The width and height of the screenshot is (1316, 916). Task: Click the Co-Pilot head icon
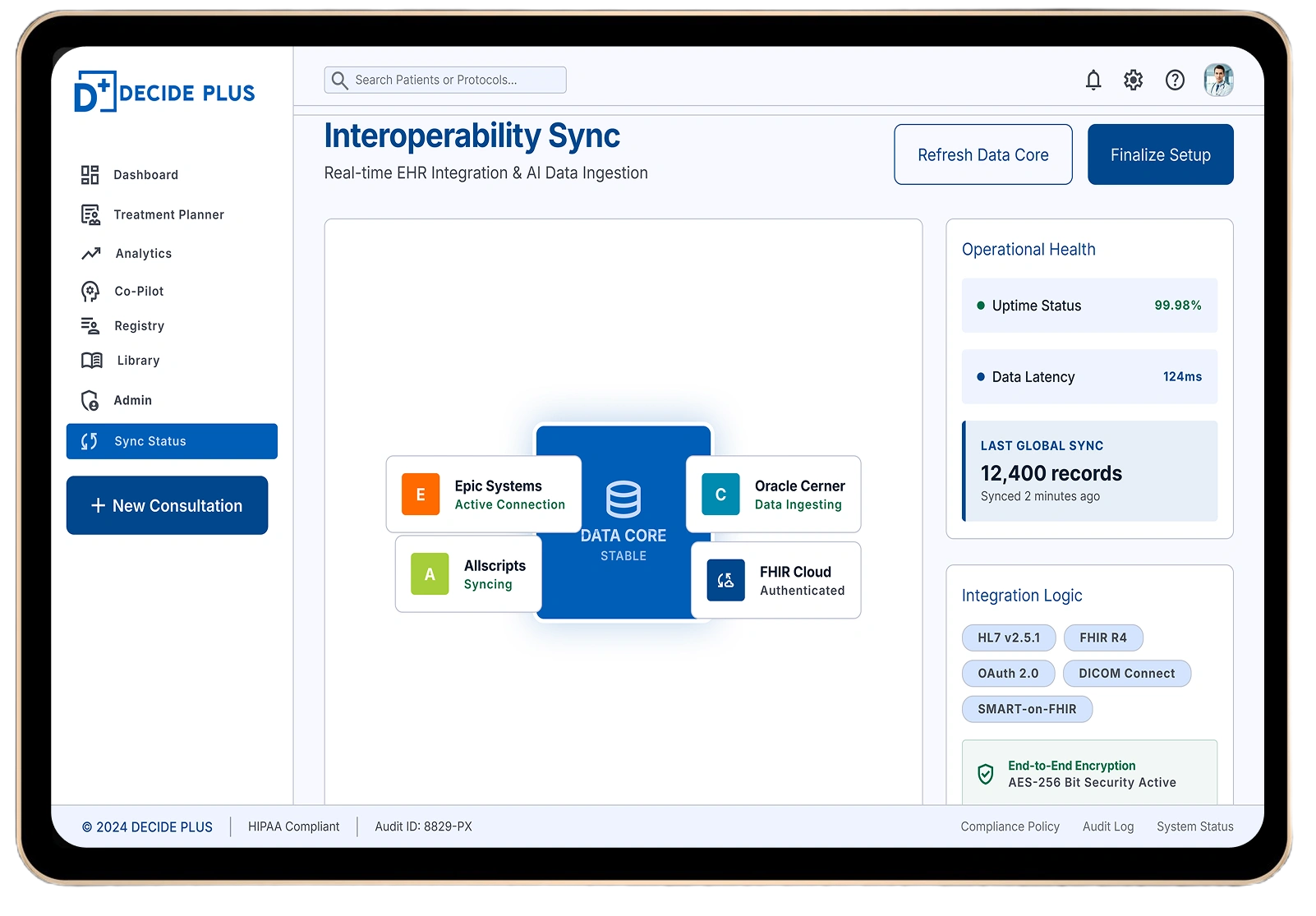tap(90, 291)
